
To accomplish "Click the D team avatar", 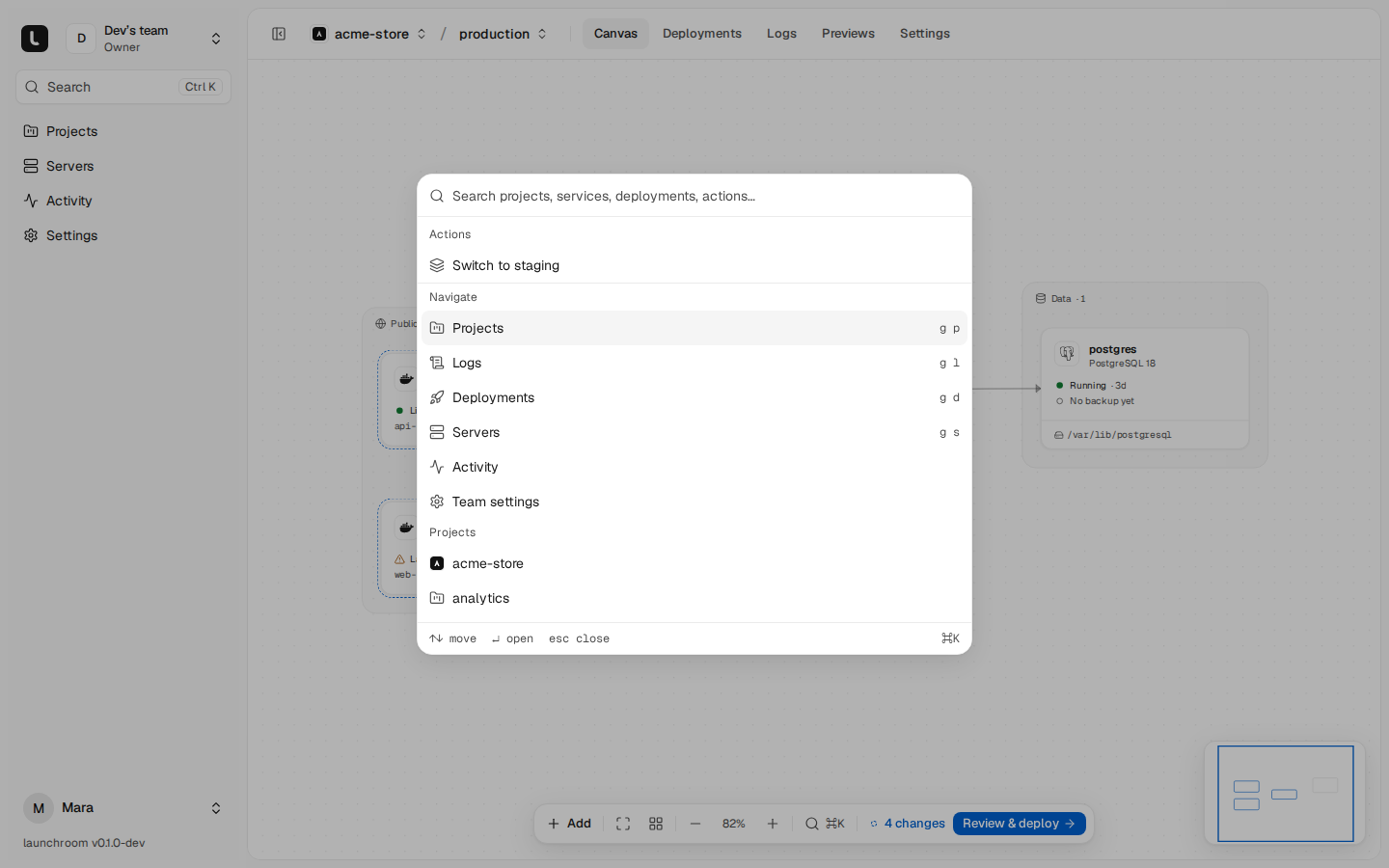I will pyautogui.click(x=81, y=39).
